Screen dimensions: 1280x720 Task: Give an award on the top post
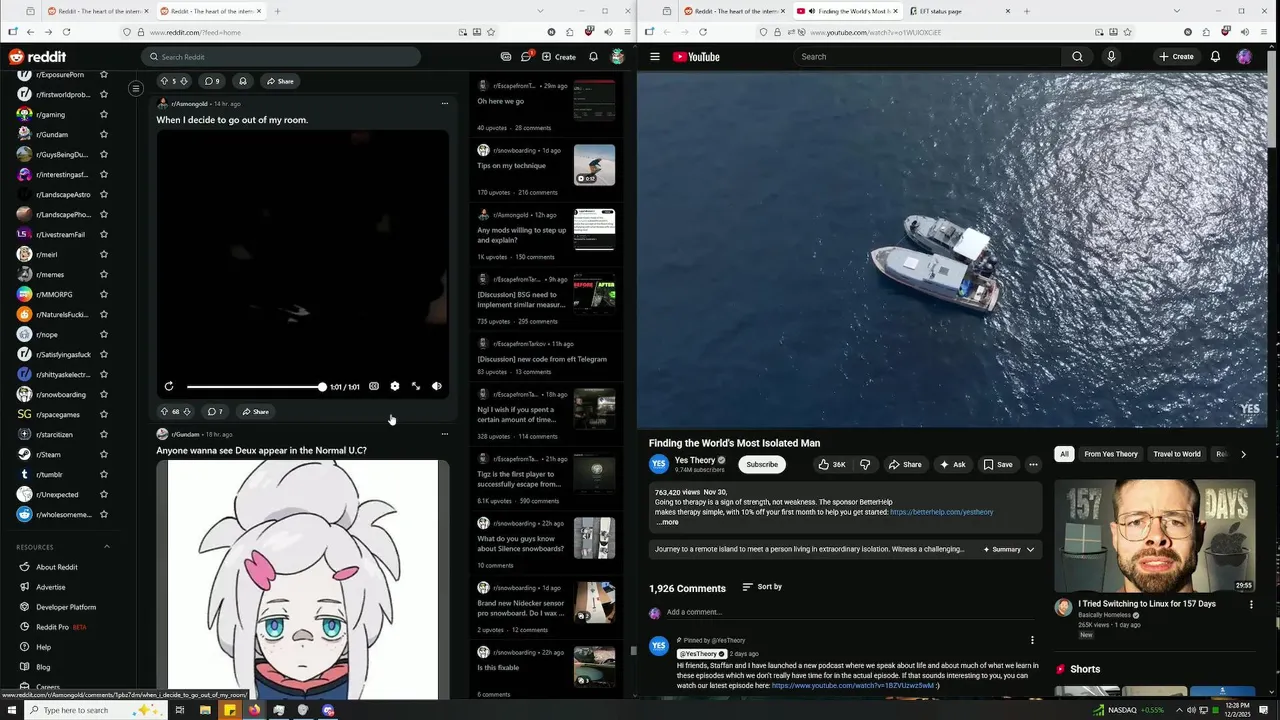(242, 81)
